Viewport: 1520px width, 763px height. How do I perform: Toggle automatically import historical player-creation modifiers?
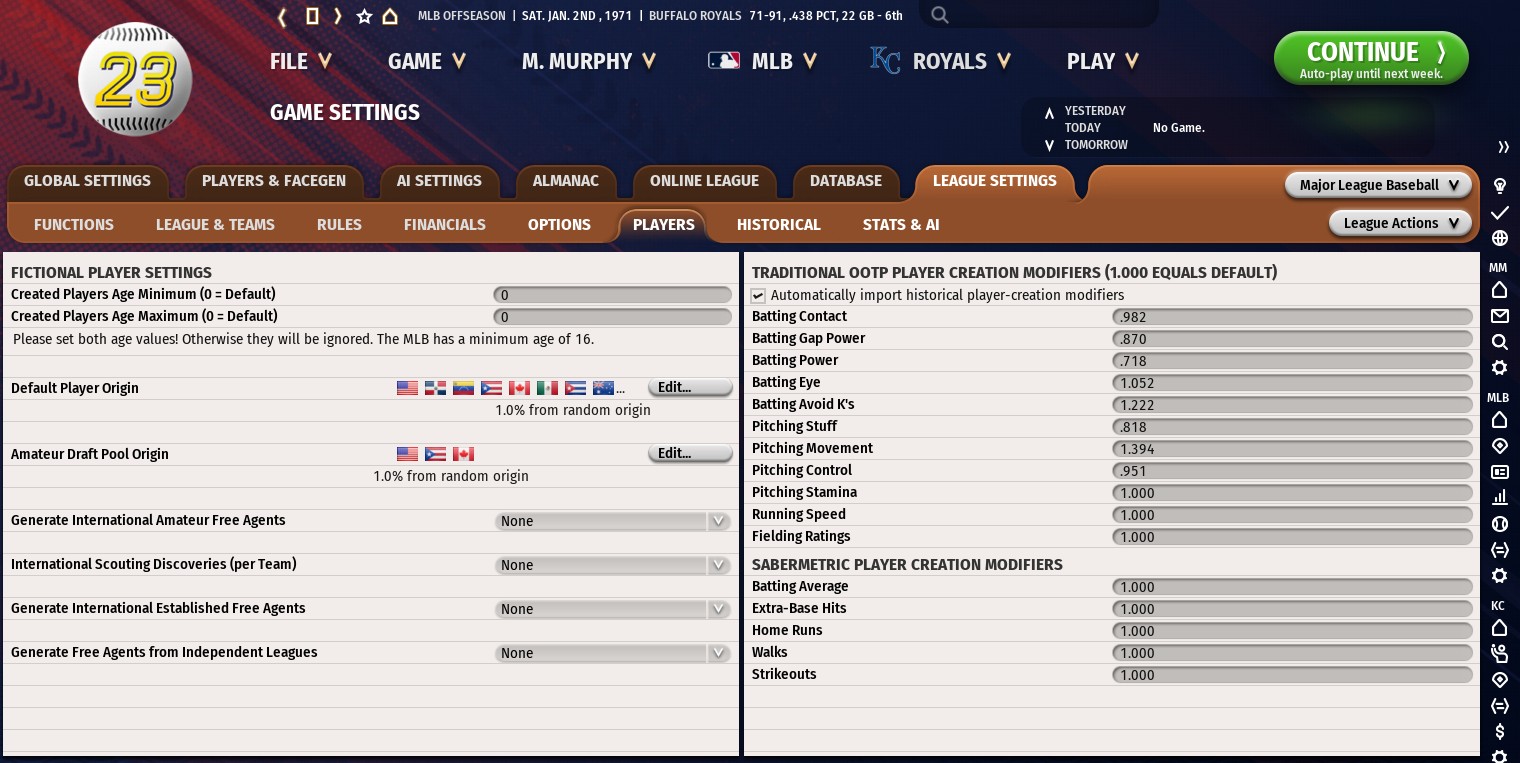tap(758, 295)
